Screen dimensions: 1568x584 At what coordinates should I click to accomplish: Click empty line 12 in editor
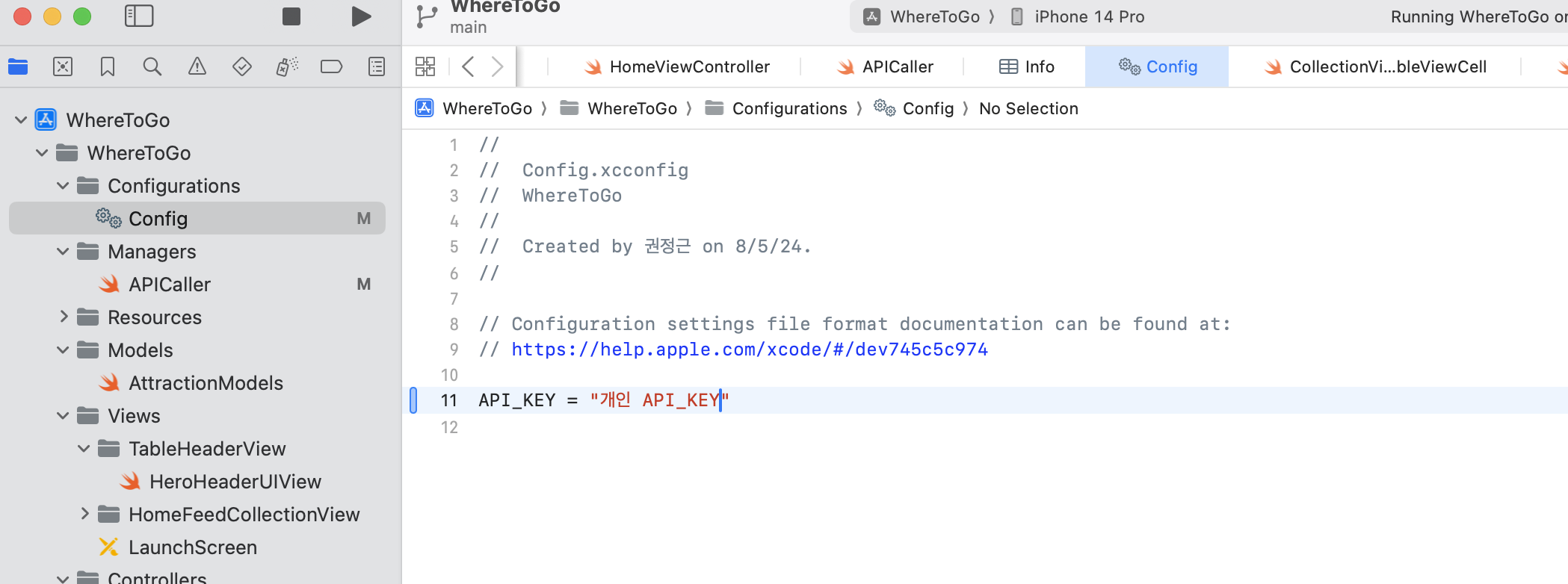985,427
